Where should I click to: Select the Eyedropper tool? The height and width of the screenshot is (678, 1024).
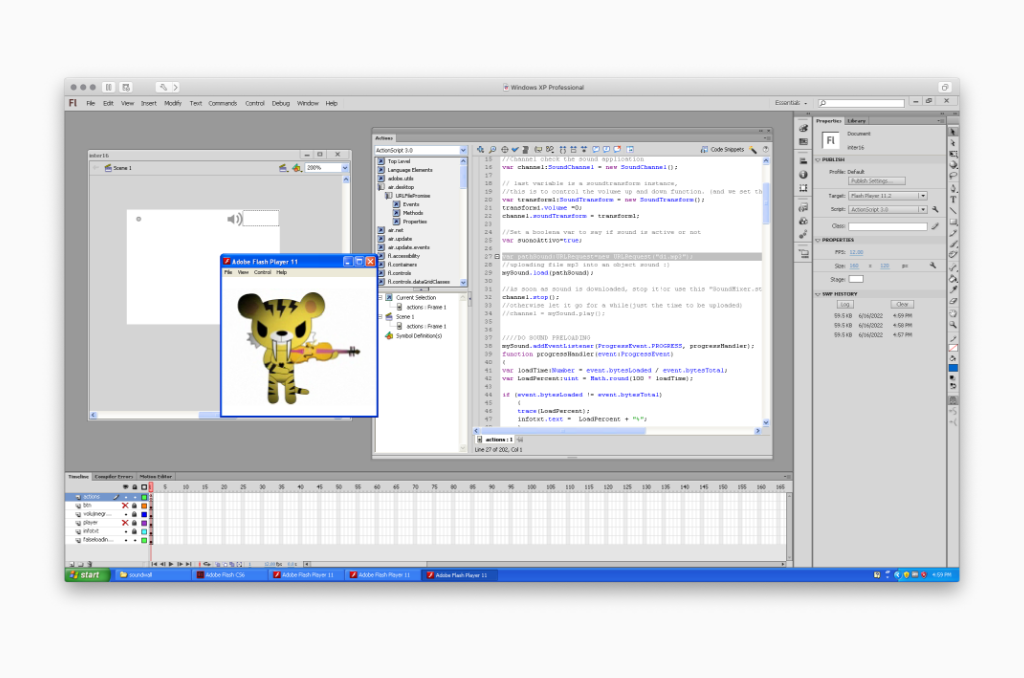coord(953,289)
